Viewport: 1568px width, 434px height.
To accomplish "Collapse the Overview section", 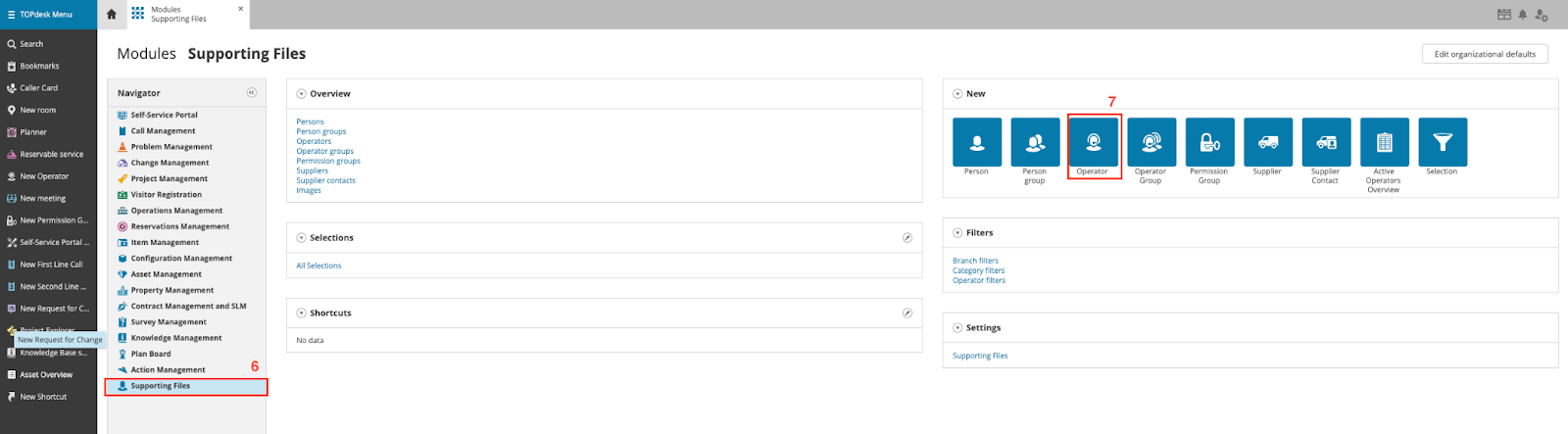I will (x=301, y=94).
